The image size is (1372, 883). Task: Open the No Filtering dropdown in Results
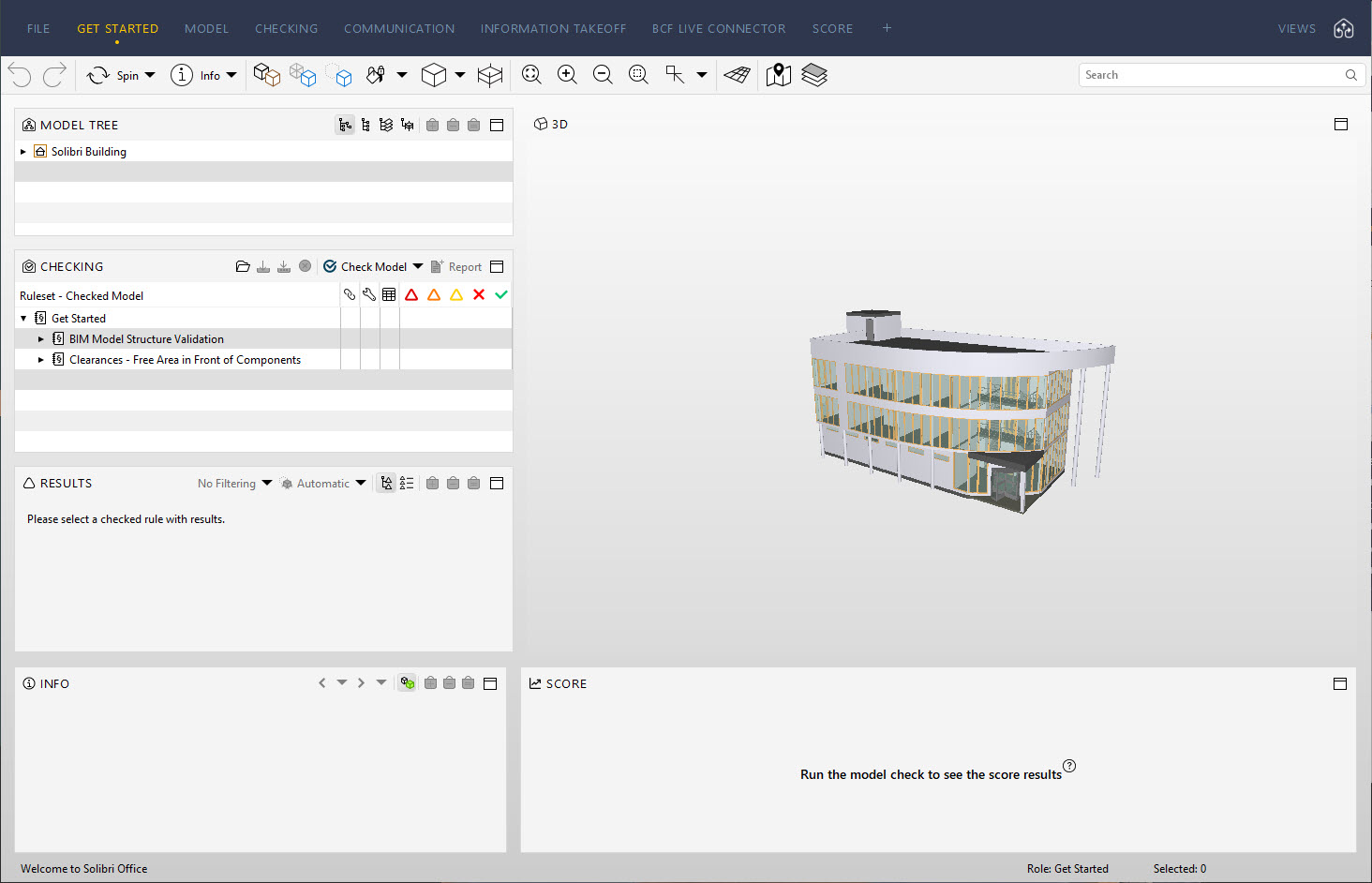[233, 483]
